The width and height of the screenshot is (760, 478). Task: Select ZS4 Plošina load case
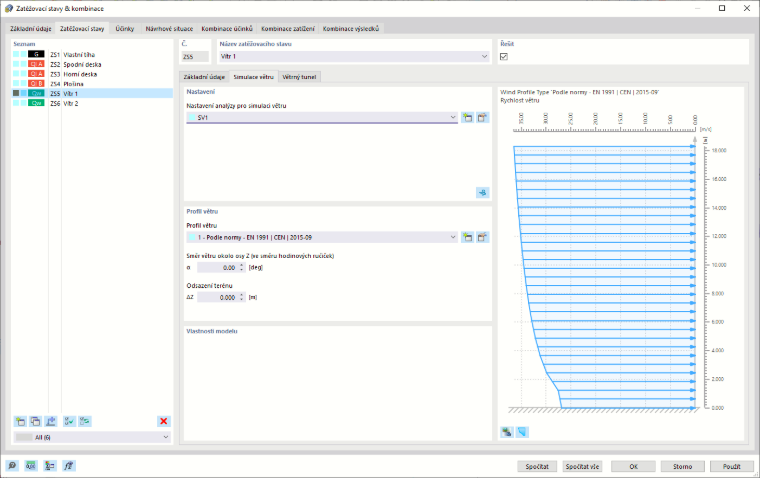coord(92,83)
